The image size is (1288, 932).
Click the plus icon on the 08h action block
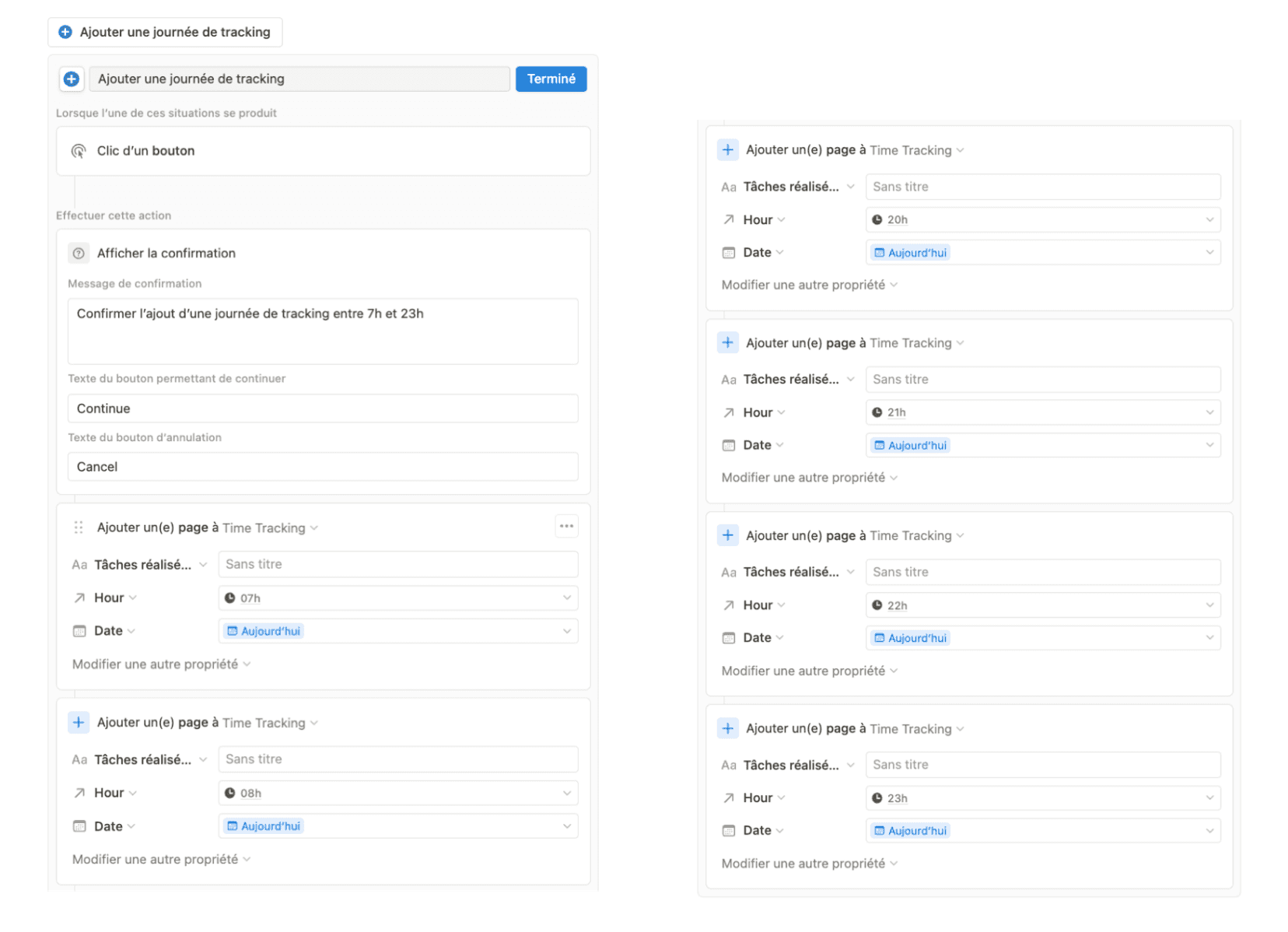point(79,723)
